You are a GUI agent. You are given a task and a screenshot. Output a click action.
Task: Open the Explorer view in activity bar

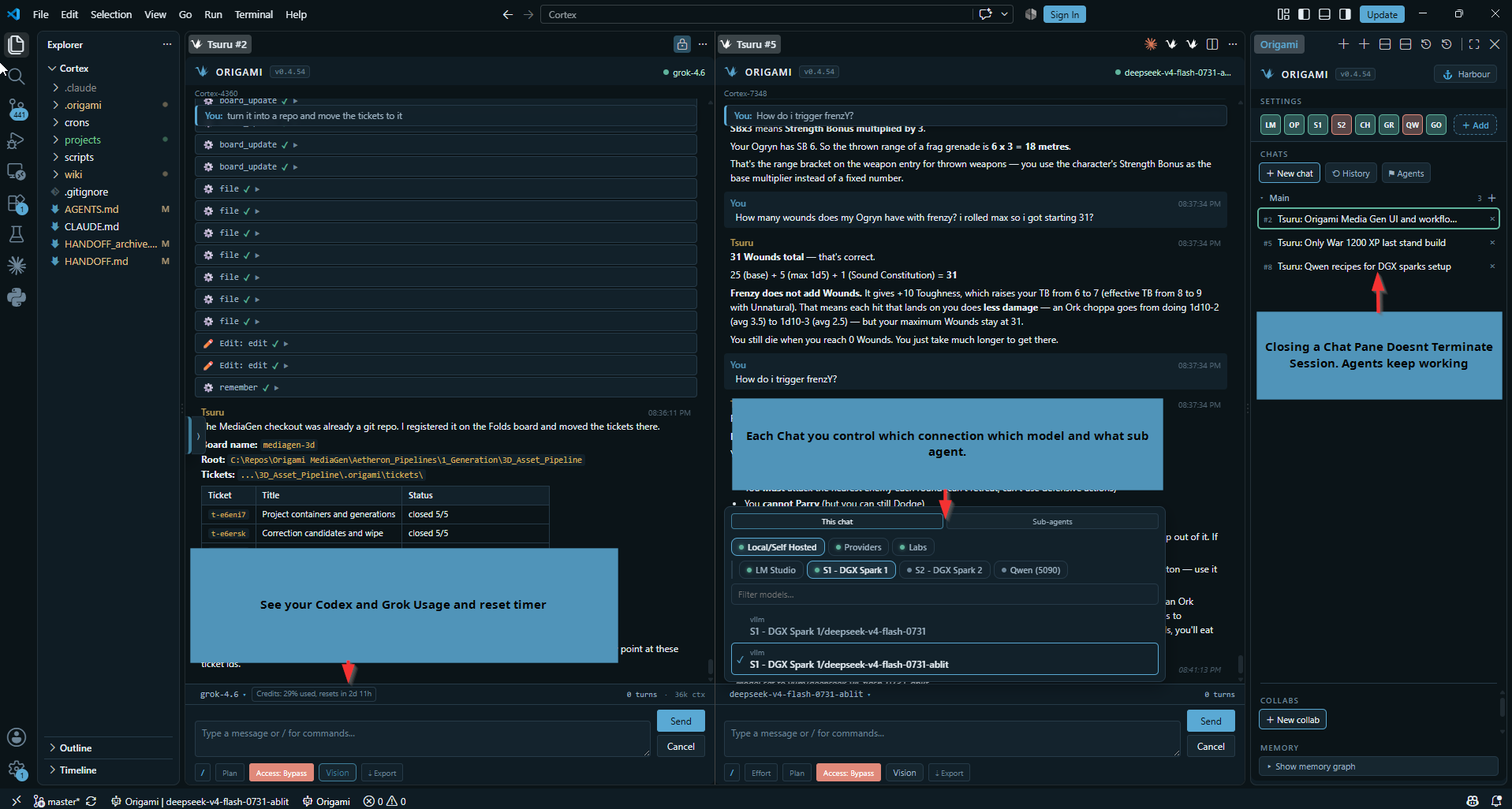tap(17, 45)
